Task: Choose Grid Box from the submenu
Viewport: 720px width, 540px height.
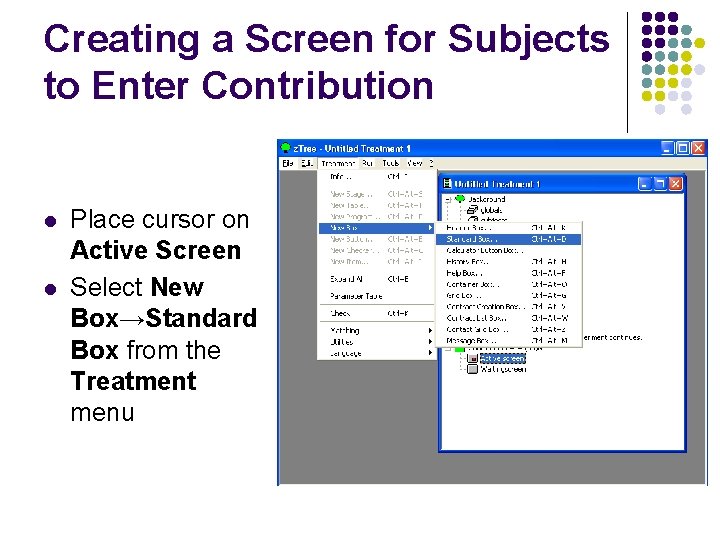Action: (x=508, y=295)
